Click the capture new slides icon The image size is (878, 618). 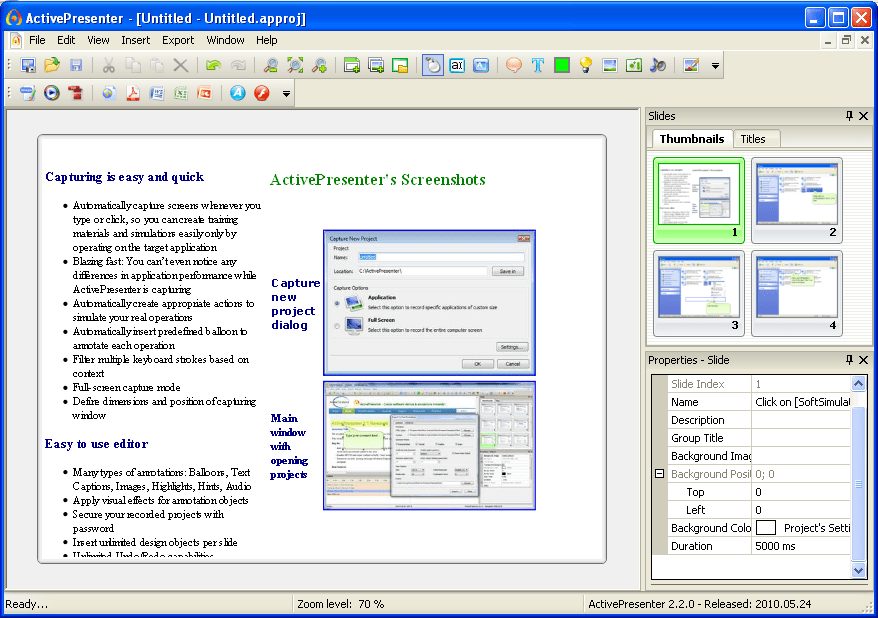[x=376, y=65]
